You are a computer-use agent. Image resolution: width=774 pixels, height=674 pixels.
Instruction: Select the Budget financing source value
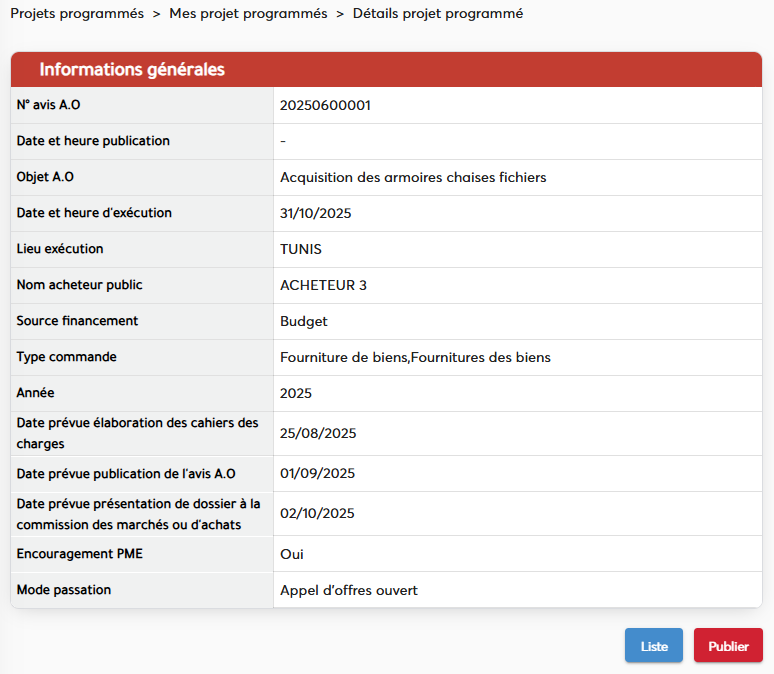(304, 321)
